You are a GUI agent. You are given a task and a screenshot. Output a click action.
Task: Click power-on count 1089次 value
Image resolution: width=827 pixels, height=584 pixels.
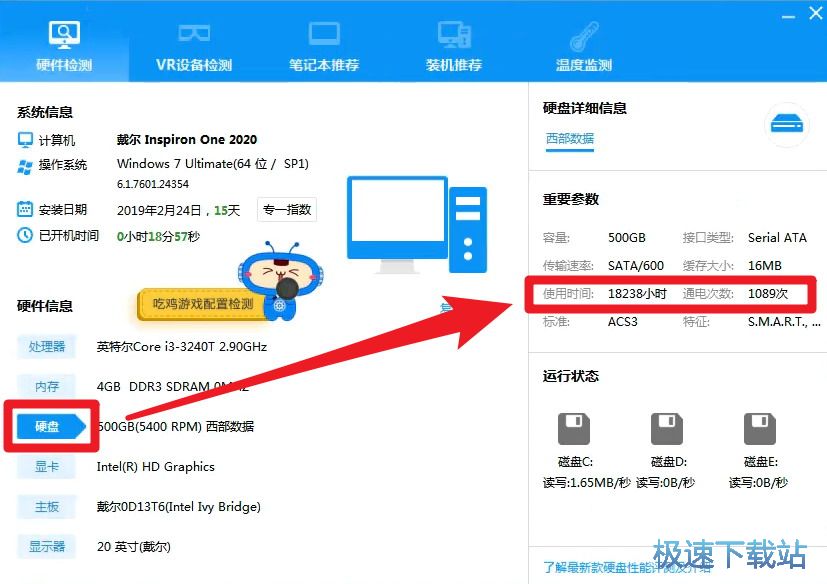pyautogui.click(x=768, y=294)
